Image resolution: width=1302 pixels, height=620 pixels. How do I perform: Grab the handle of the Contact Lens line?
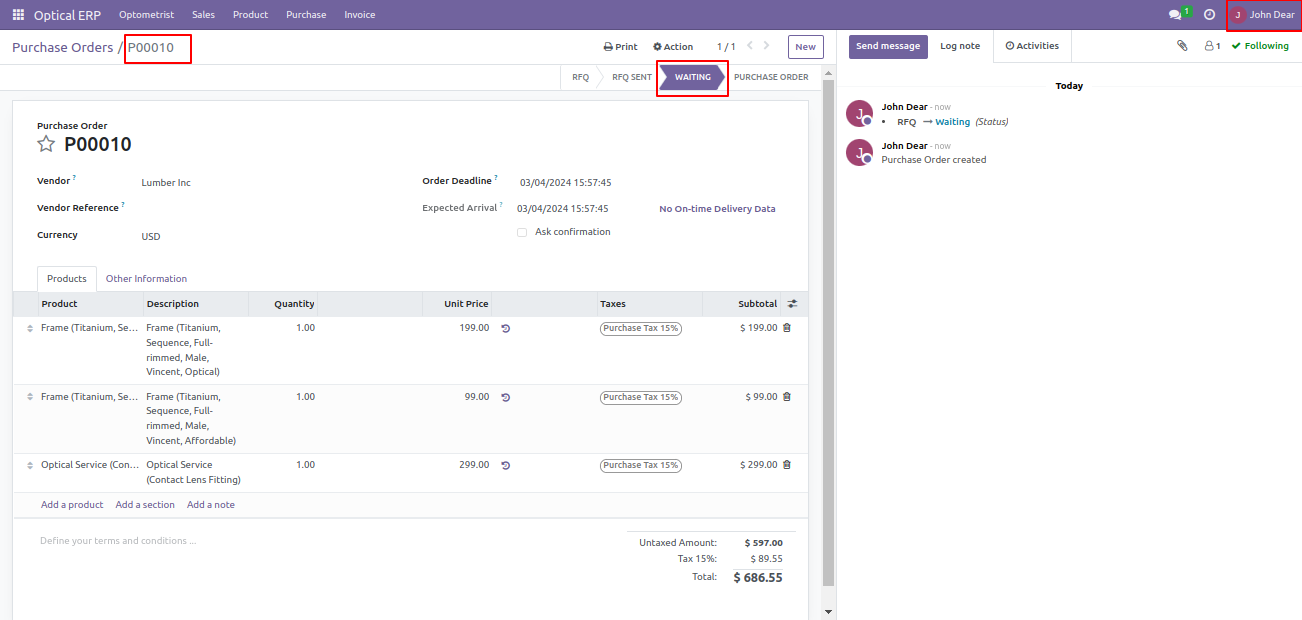(x=30, y=465)
